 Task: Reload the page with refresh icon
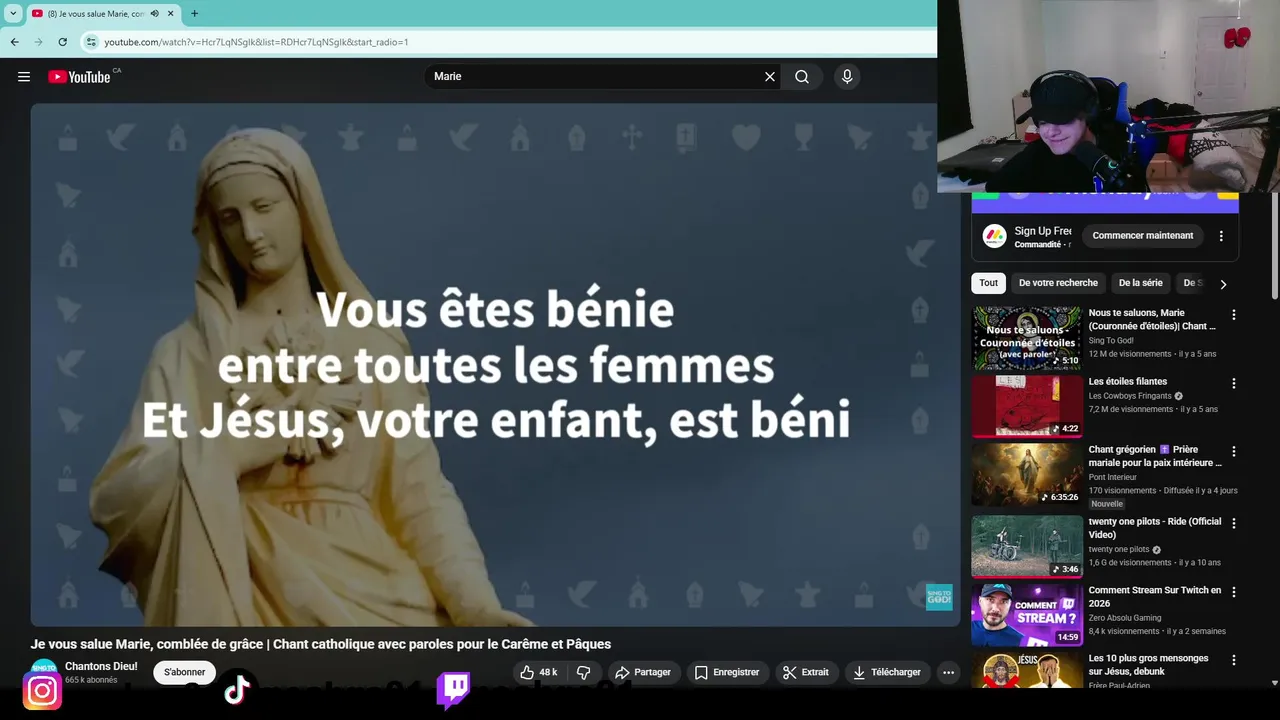tap(62, 42)
